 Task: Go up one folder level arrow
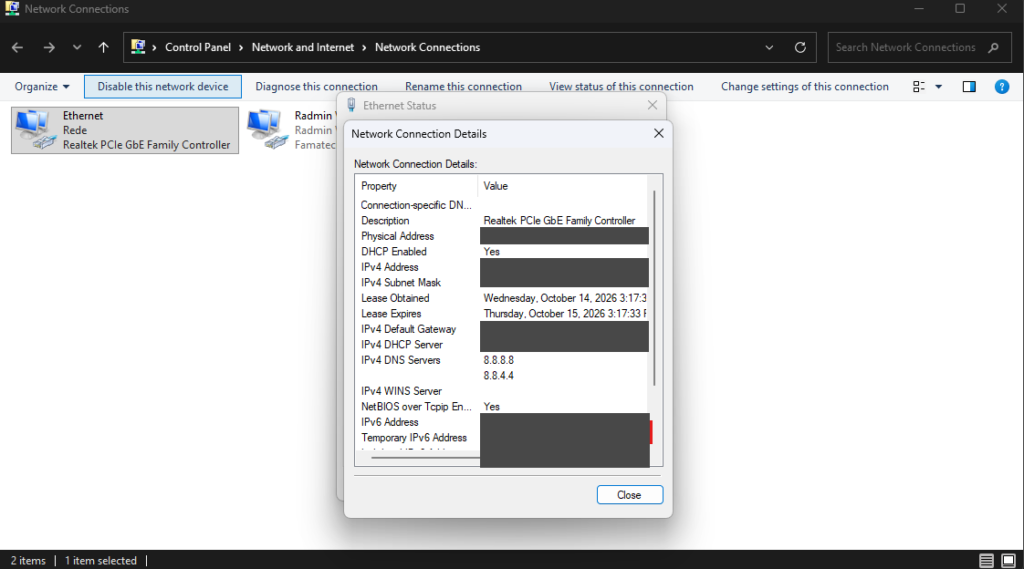click(x=103, y=47)
